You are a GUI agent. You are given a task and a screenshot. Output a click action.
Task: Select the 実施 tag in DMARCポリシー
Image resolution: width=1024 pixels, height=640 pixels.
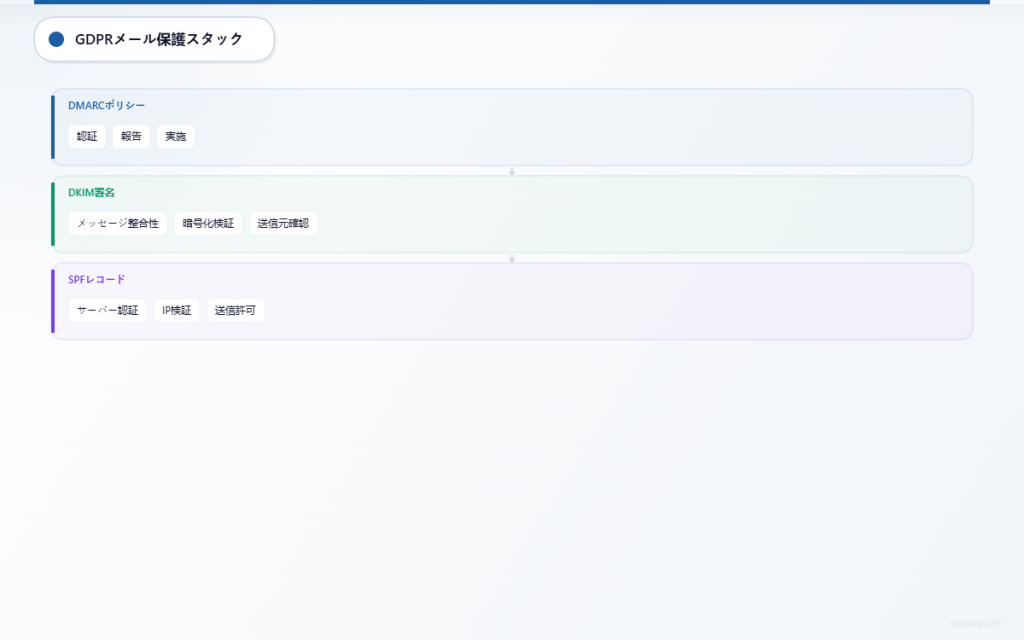click(x=174, y=136)
